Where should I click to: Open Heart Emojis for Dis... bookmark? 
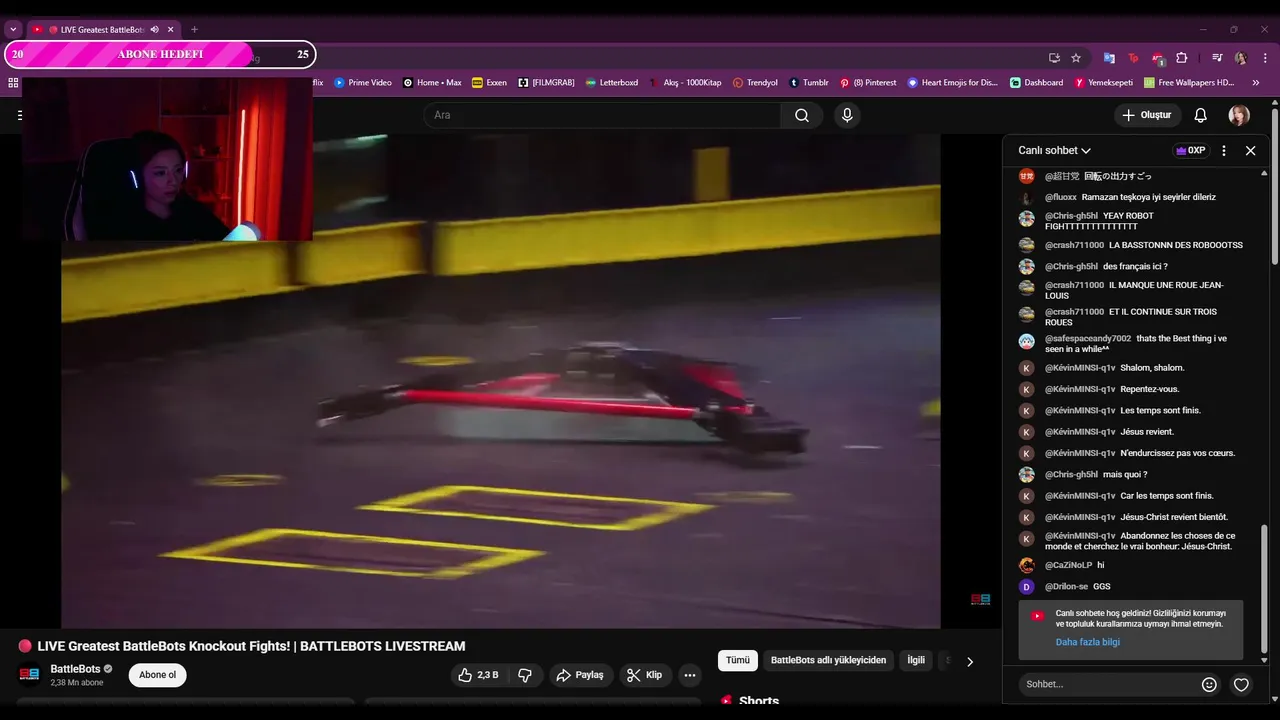[952, 83]
